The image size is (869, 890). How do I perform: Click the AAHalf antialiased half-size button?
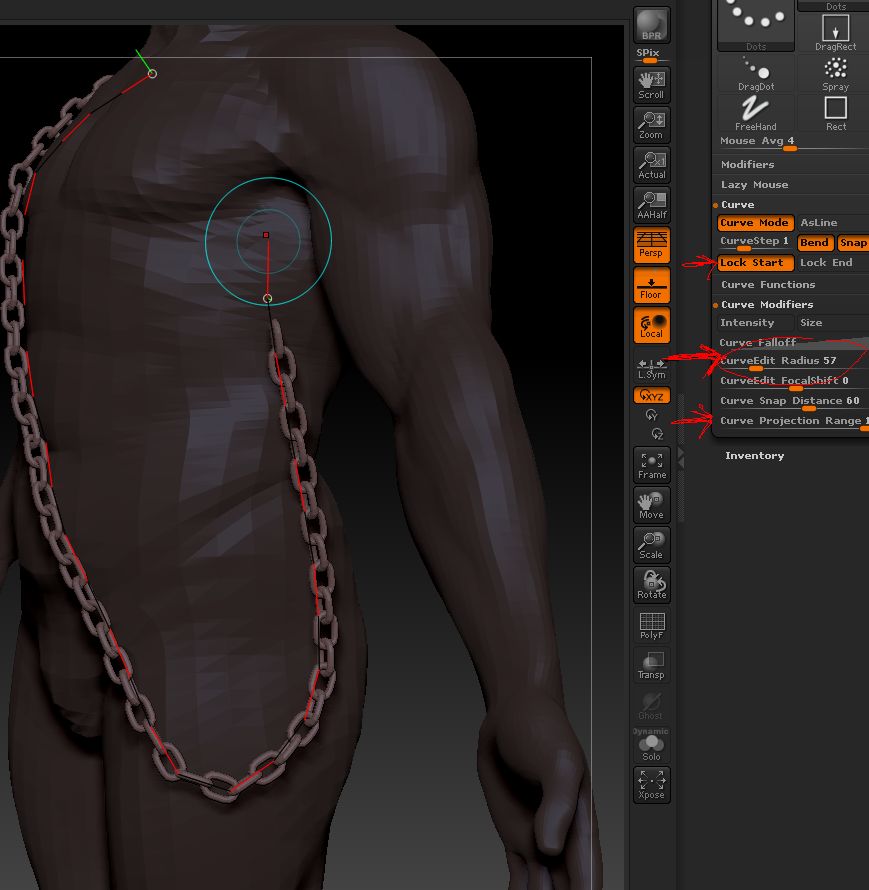click(652, 205)
